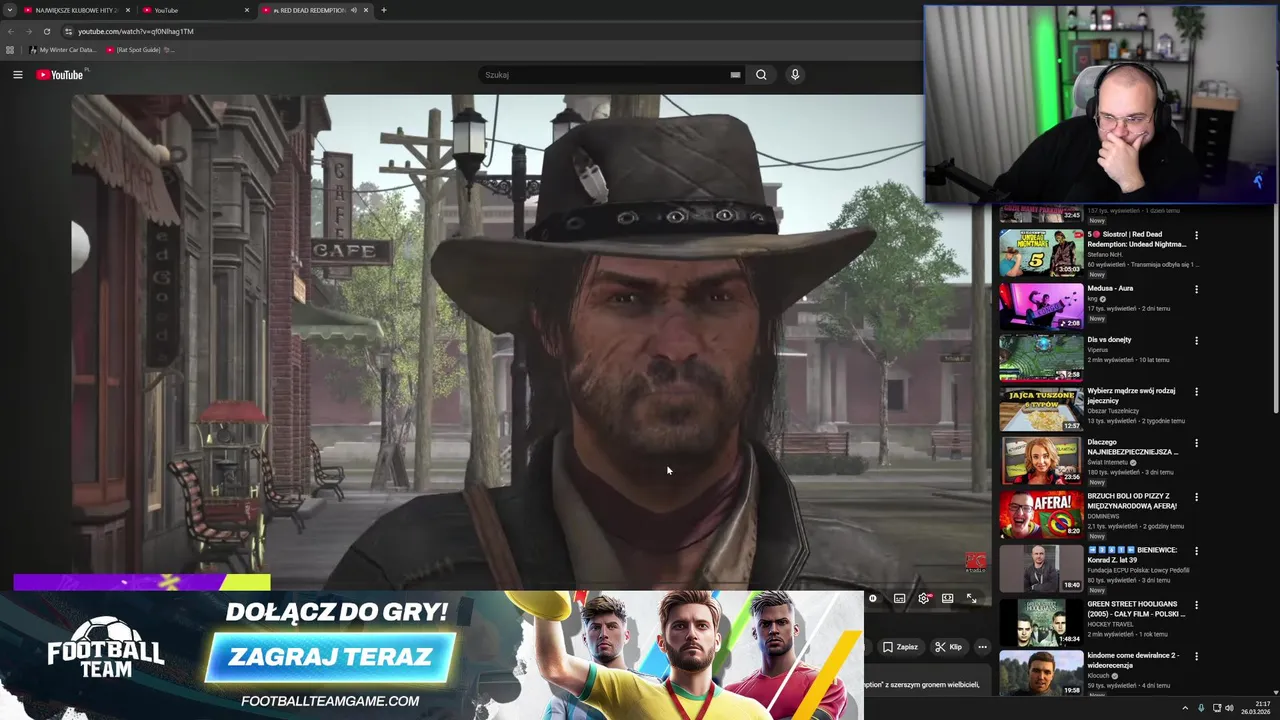Go to the YouTube home logo
The image size is (1280, 720).
tap(60, 74)
